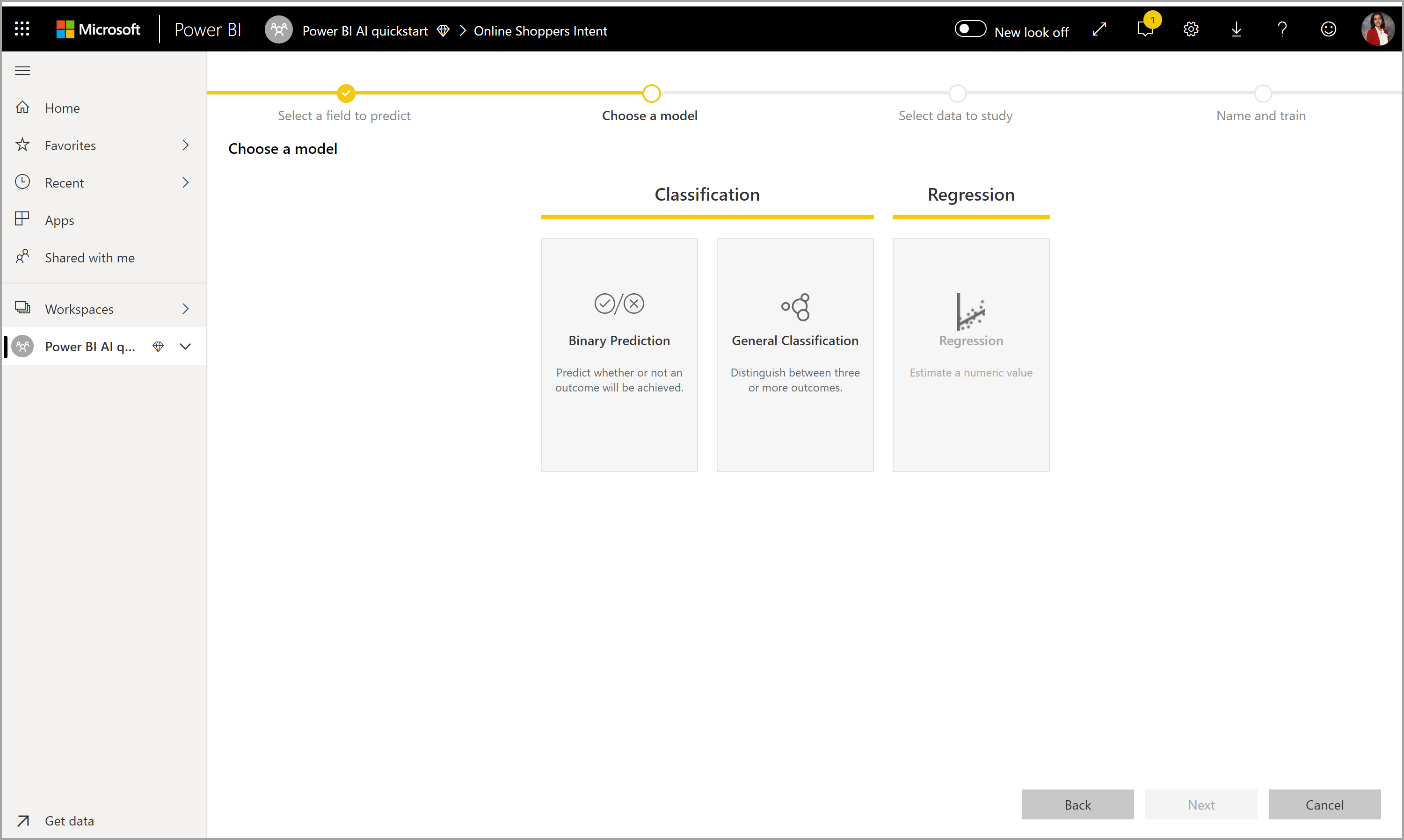Click the checkmark on Select a field step
Viewport: 1404px width, 840px height.
[344, 93]
